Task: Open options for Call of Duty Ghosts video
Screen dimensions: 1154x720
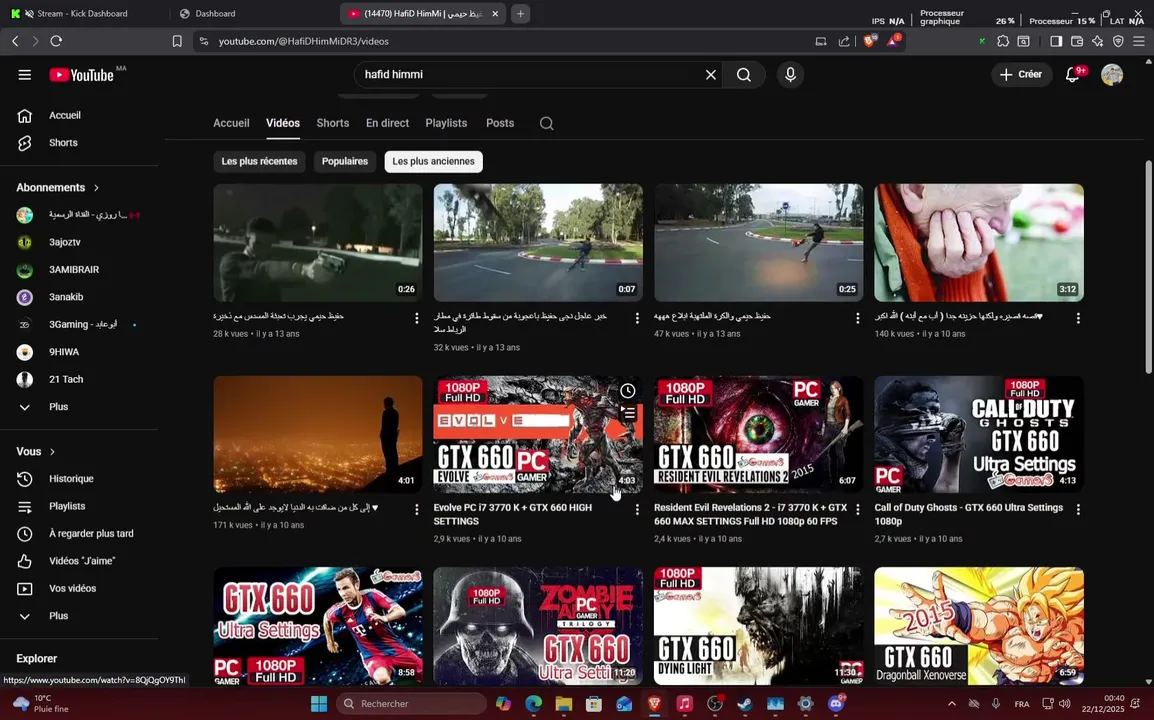Action: click(x=1078, y=509)
